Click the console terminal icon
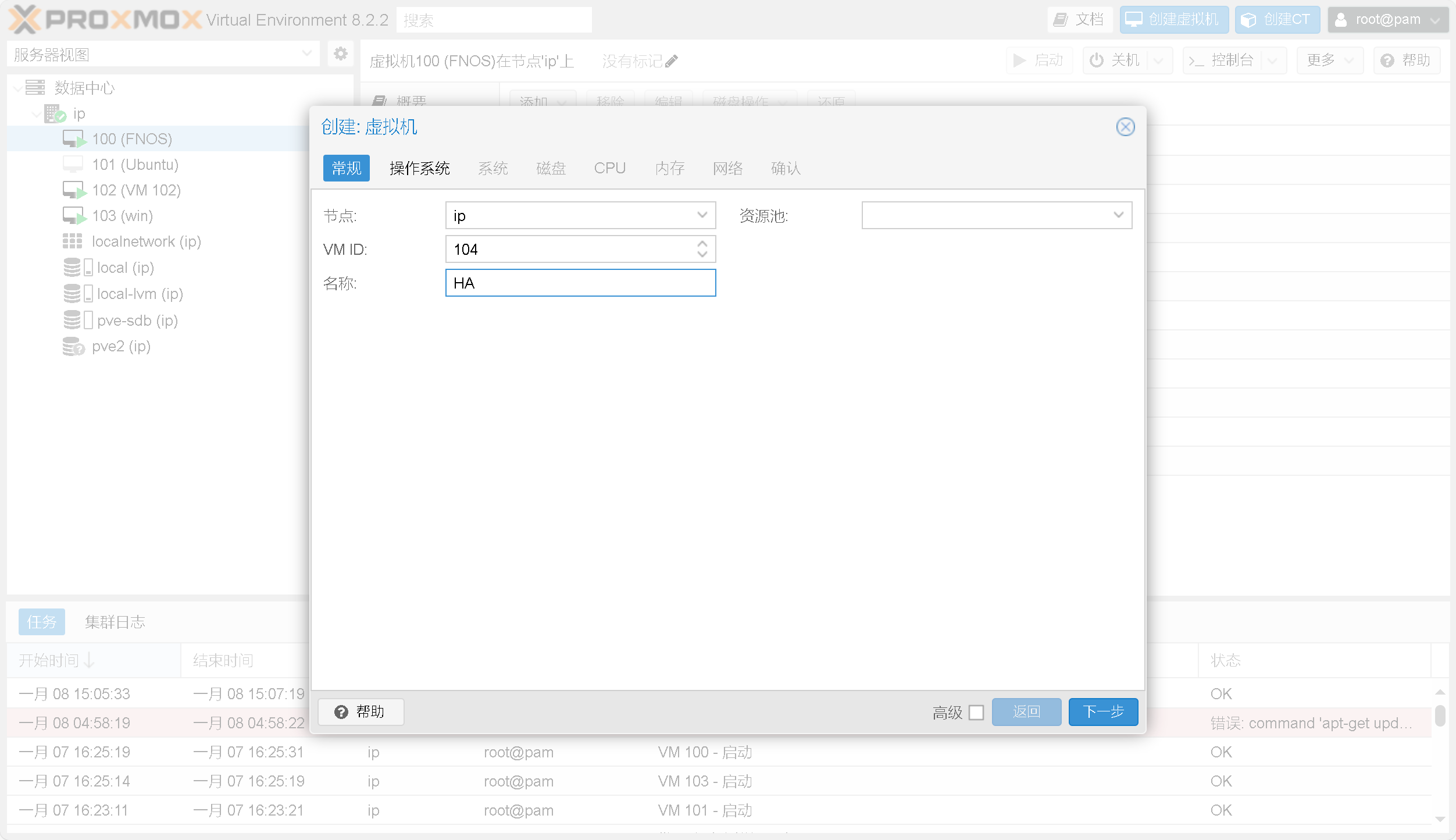This screenshot has width=1456, height=840. 1196,60
